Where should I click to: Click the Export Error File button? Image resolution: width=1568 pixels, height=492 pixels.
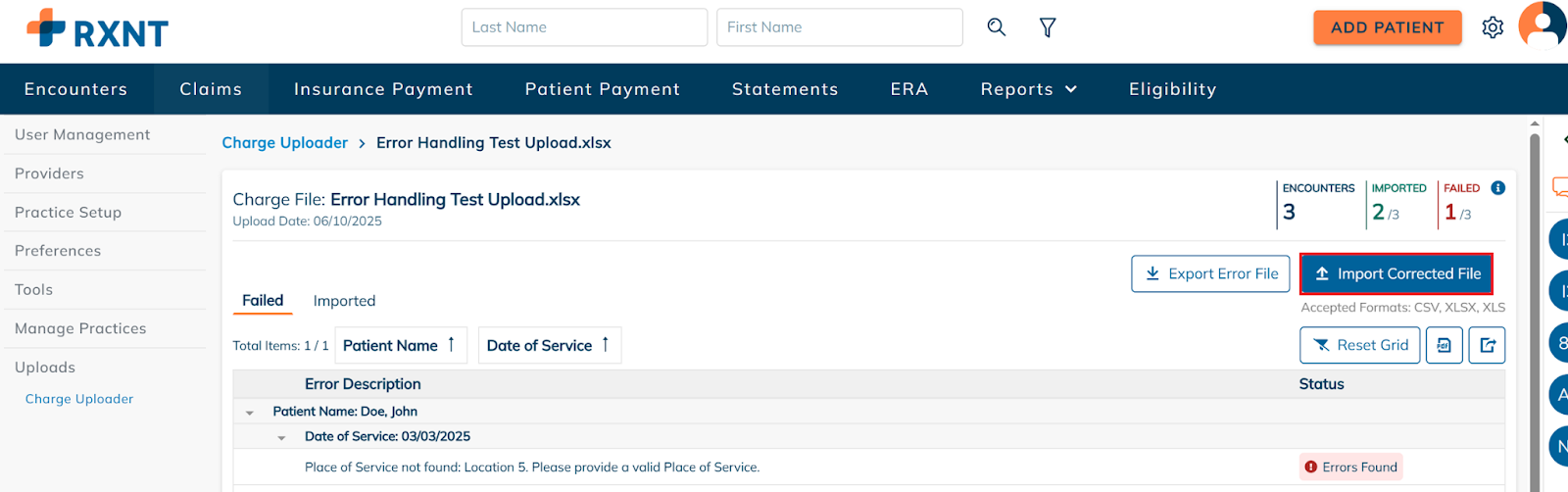coord(1210,274)
